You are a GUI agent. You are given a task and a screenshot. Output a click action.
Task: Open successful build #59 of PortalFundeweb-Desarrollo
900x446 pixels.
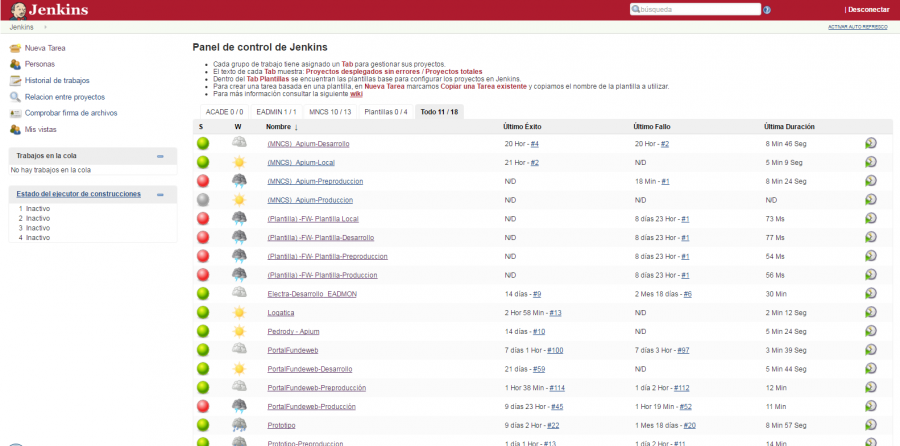point(539,369)
